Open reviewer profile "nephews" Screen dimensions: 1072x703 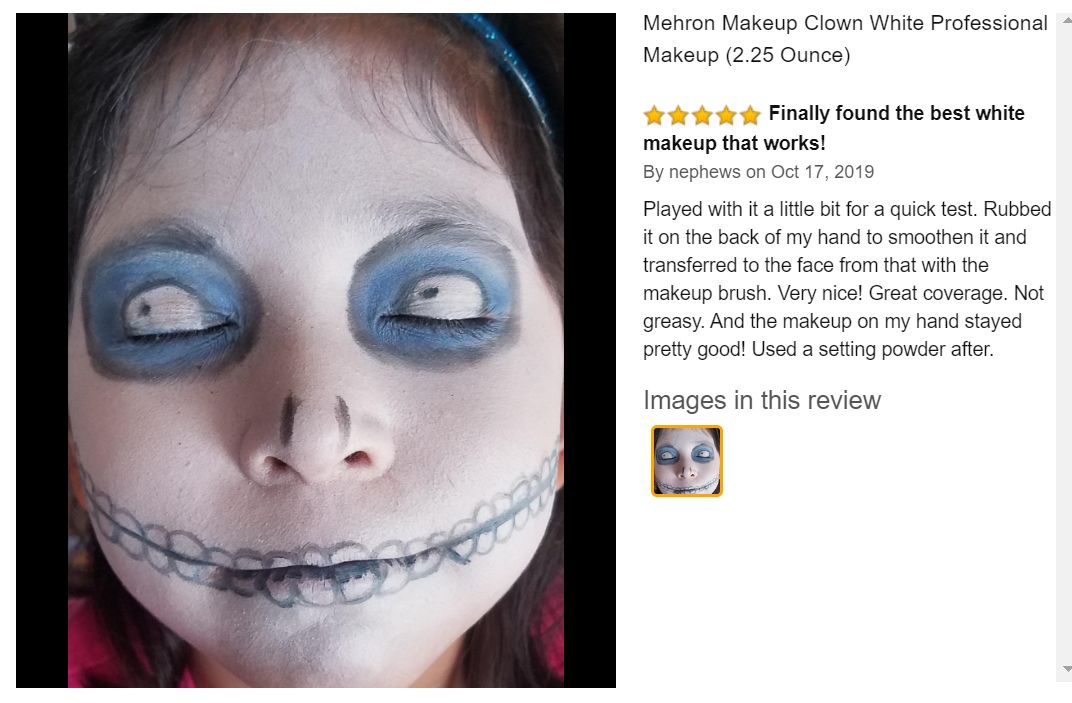click(704, 172)
